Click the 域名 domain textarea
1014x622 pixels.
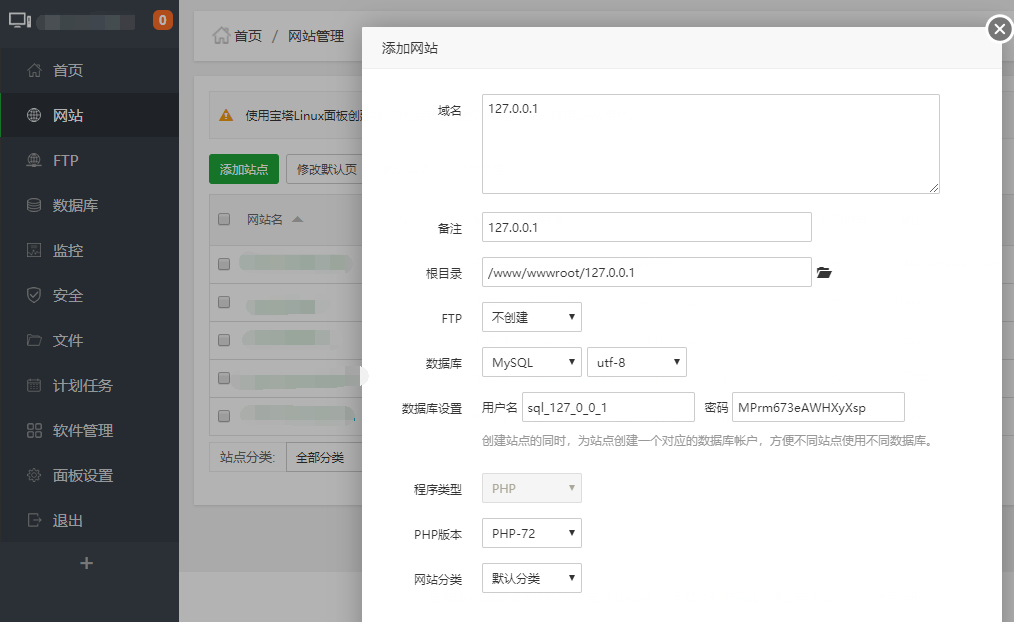(710, 144)
